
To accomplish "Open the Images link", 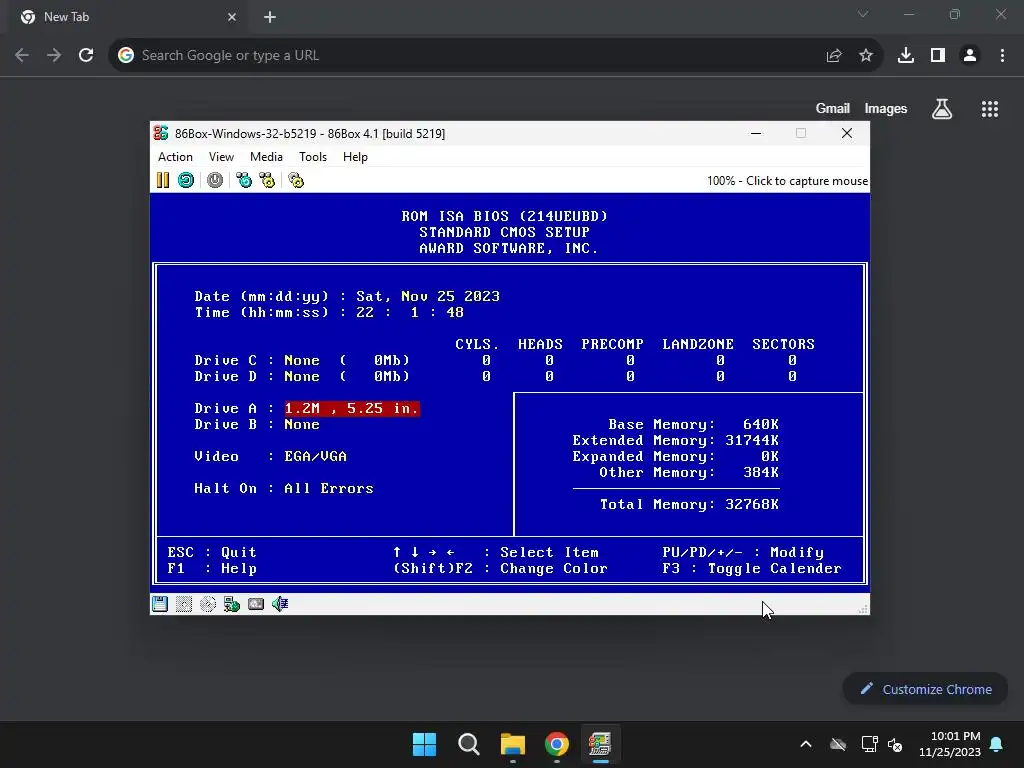I will pyautogui.click(x=886, y=108).
